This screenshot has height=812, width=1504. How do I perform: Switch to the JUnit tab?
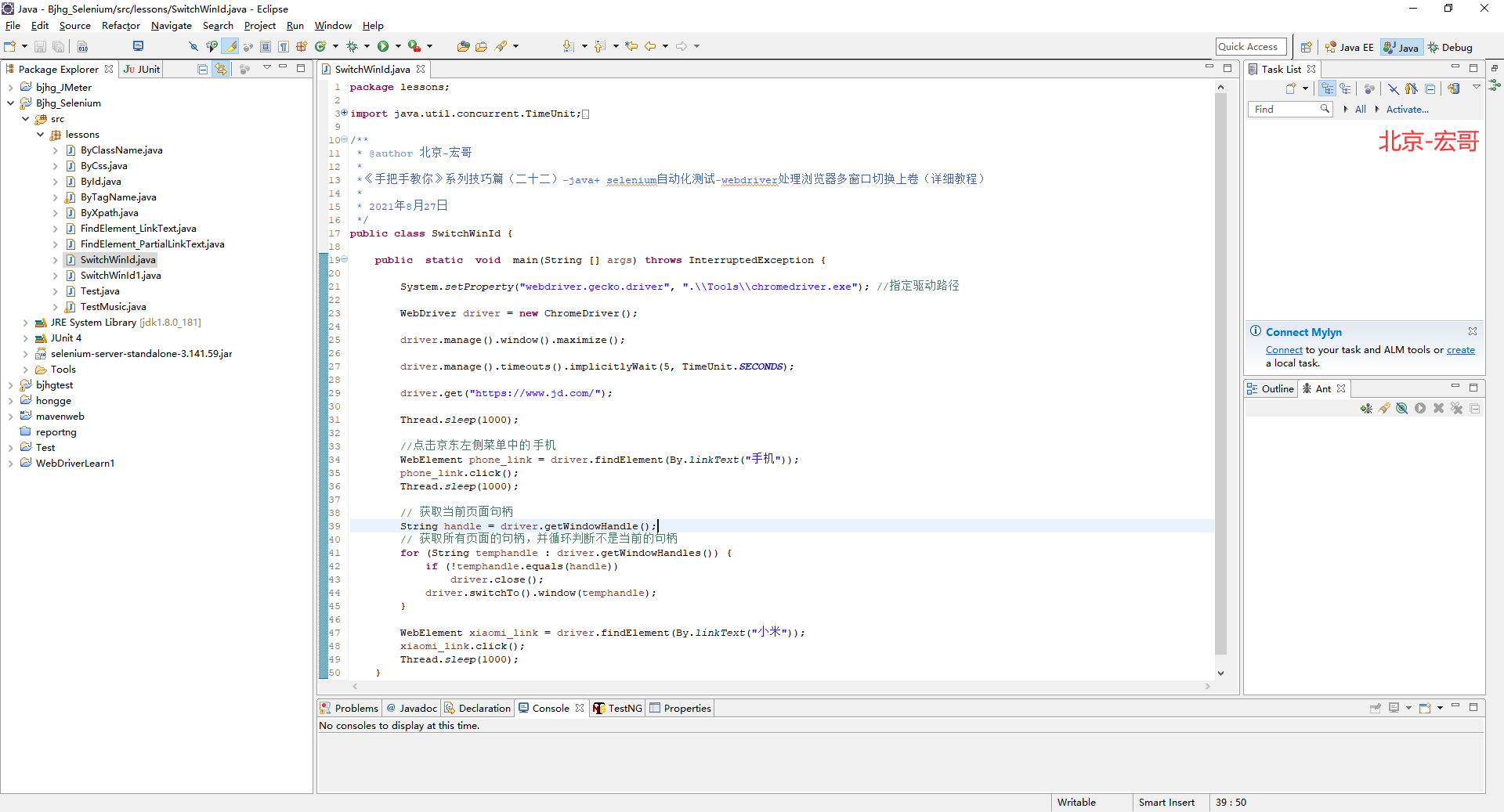tap(143, 69)
